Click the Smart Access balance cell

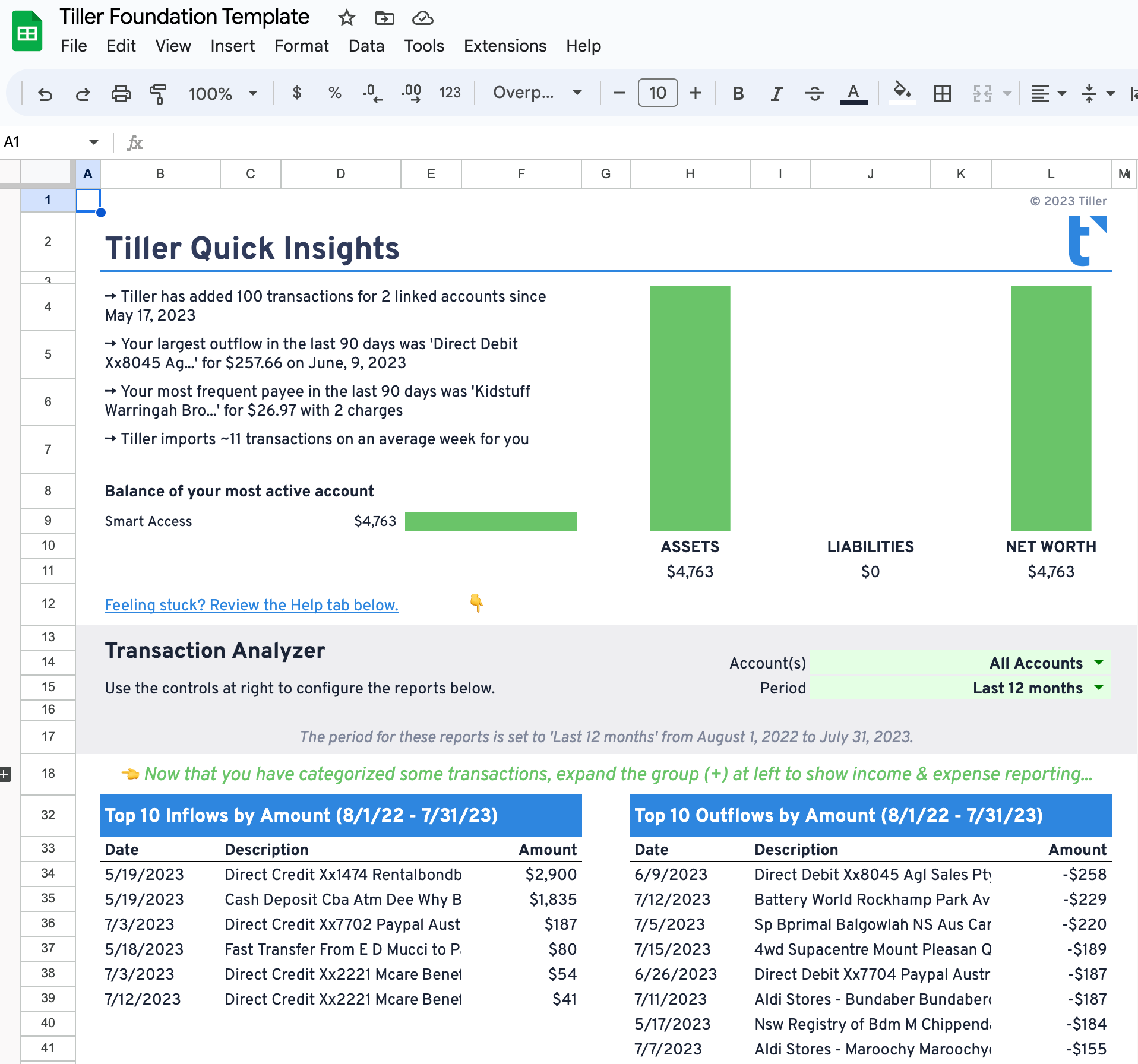[x=375, y=521]
